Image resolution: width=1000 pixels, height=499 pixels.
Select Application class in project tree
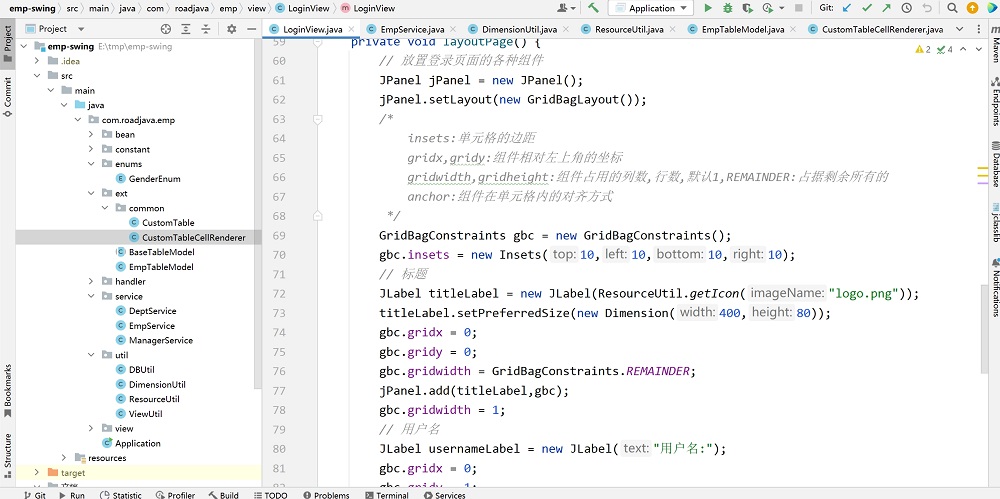click(138, 443)
